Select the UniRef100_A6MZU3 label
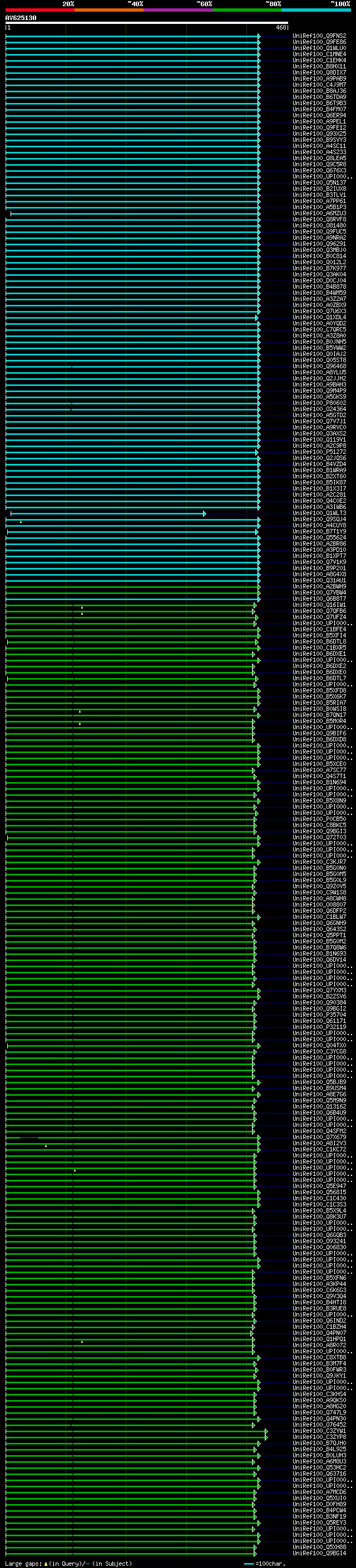Screen dimensions: 356x1568 click(x=319, y=214)
